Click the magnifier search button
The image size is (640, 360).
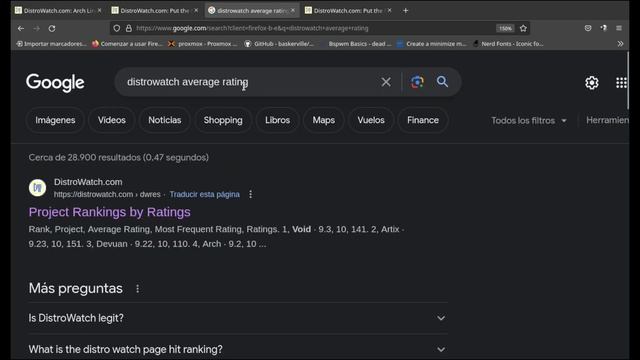pos(442,82)
